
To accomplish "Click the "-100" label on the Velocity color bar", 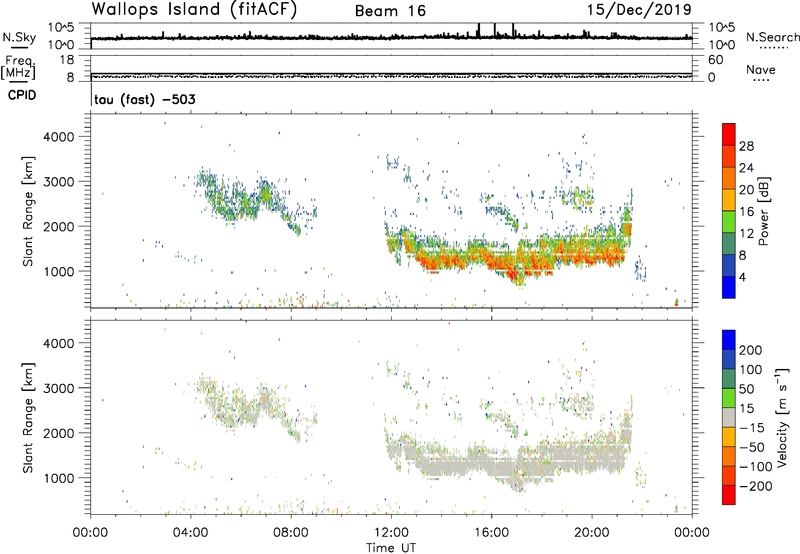I will coord(756,467).
